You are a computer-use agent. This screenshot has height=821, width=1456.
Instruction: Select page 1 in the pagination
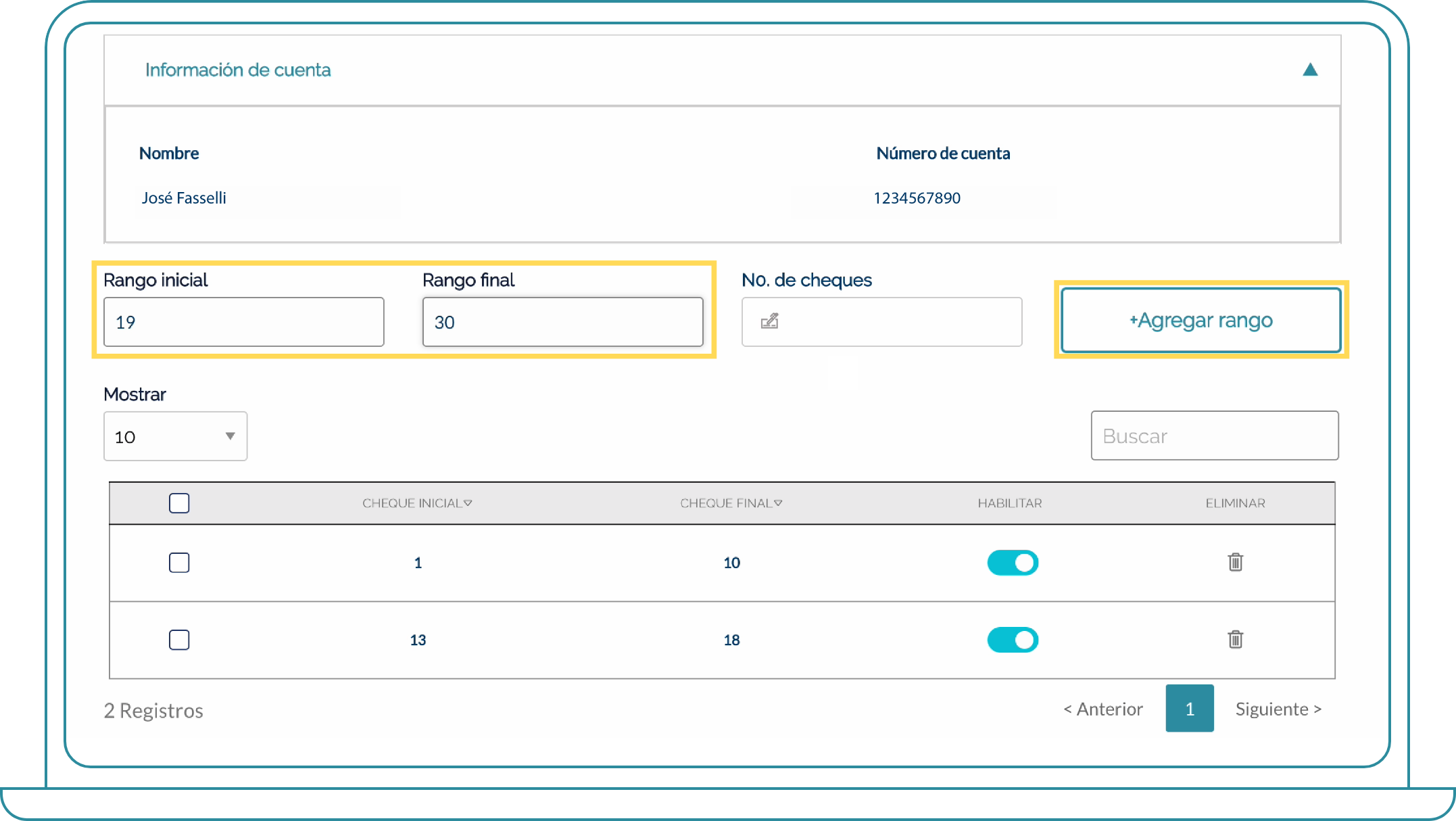coord(1190,708)
